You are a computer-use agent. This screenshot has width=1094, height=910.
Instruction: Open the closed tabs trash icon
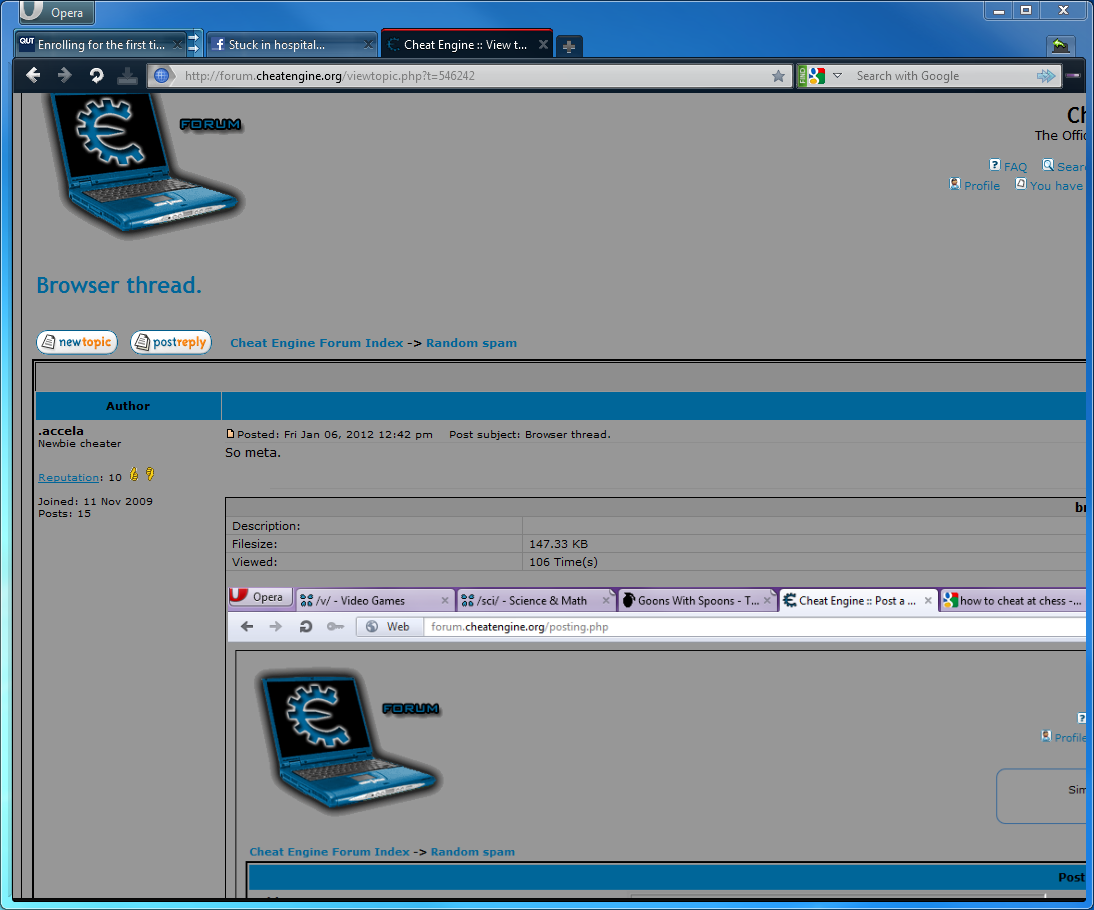click(1060, 46)
